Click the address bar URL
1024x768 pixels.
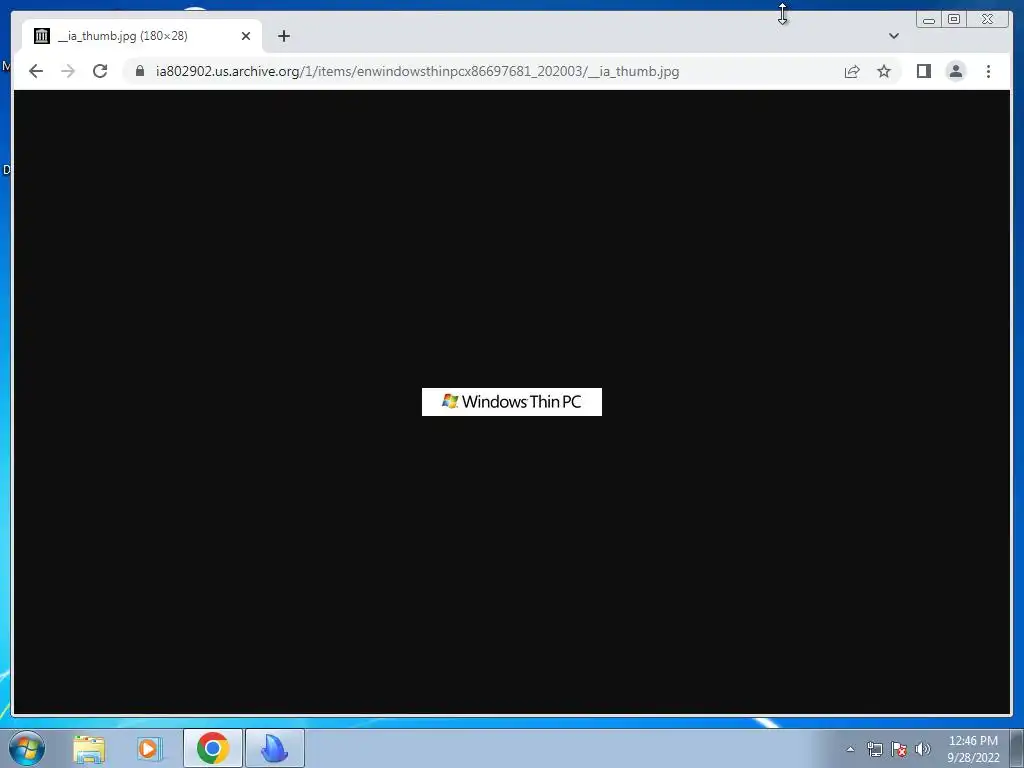tap(417, 71)
